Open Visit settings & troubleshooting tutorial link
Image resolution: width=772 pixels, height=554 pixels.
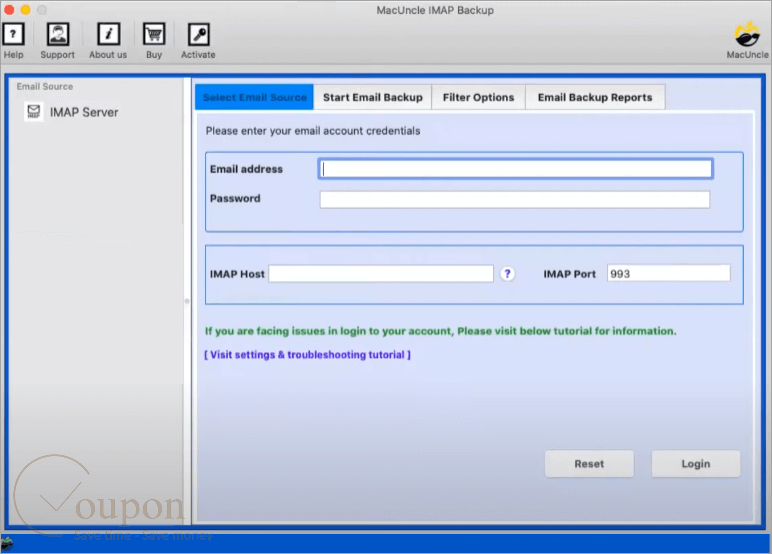307,355
